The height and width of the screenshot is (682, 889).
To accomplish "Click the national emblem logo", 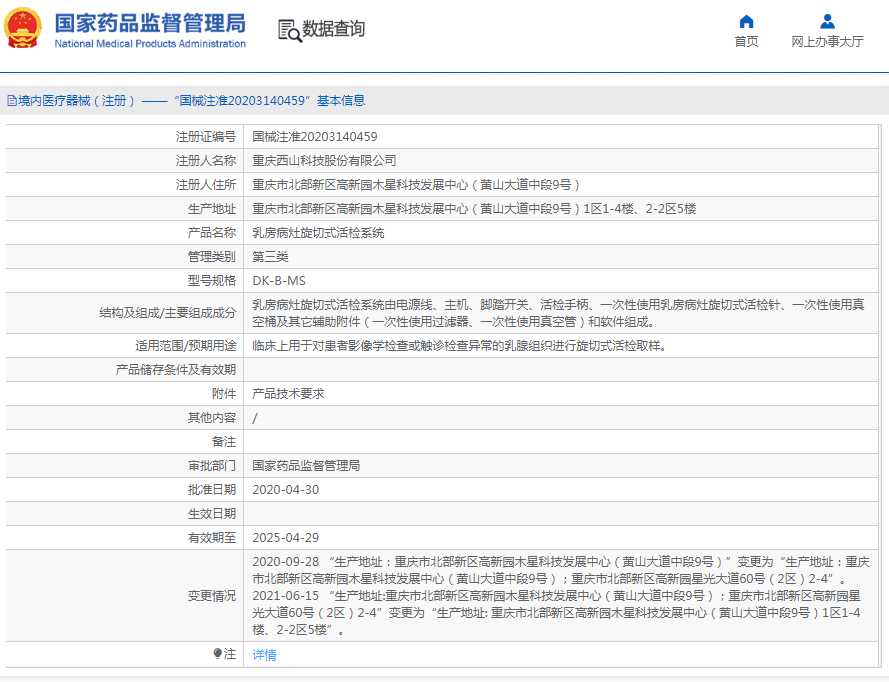I will [x=23, y=28].
